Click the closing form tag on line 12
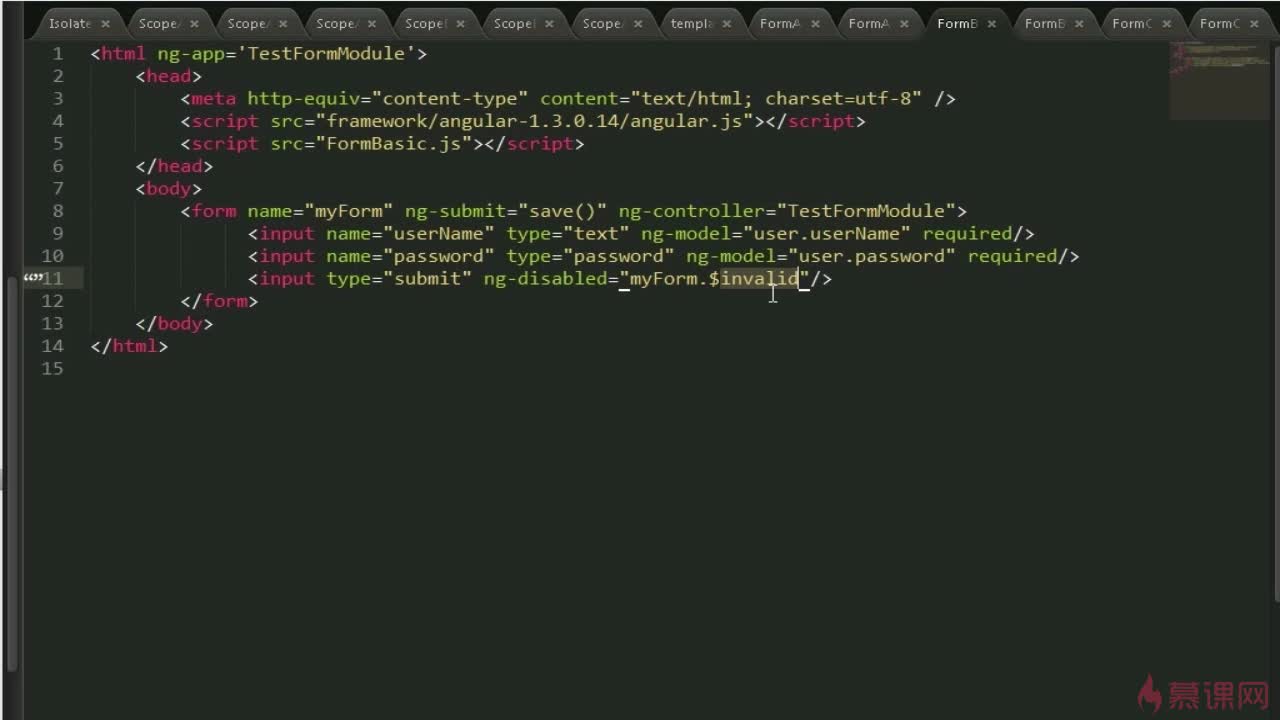 pyautogui.click(x=219, y=301)
